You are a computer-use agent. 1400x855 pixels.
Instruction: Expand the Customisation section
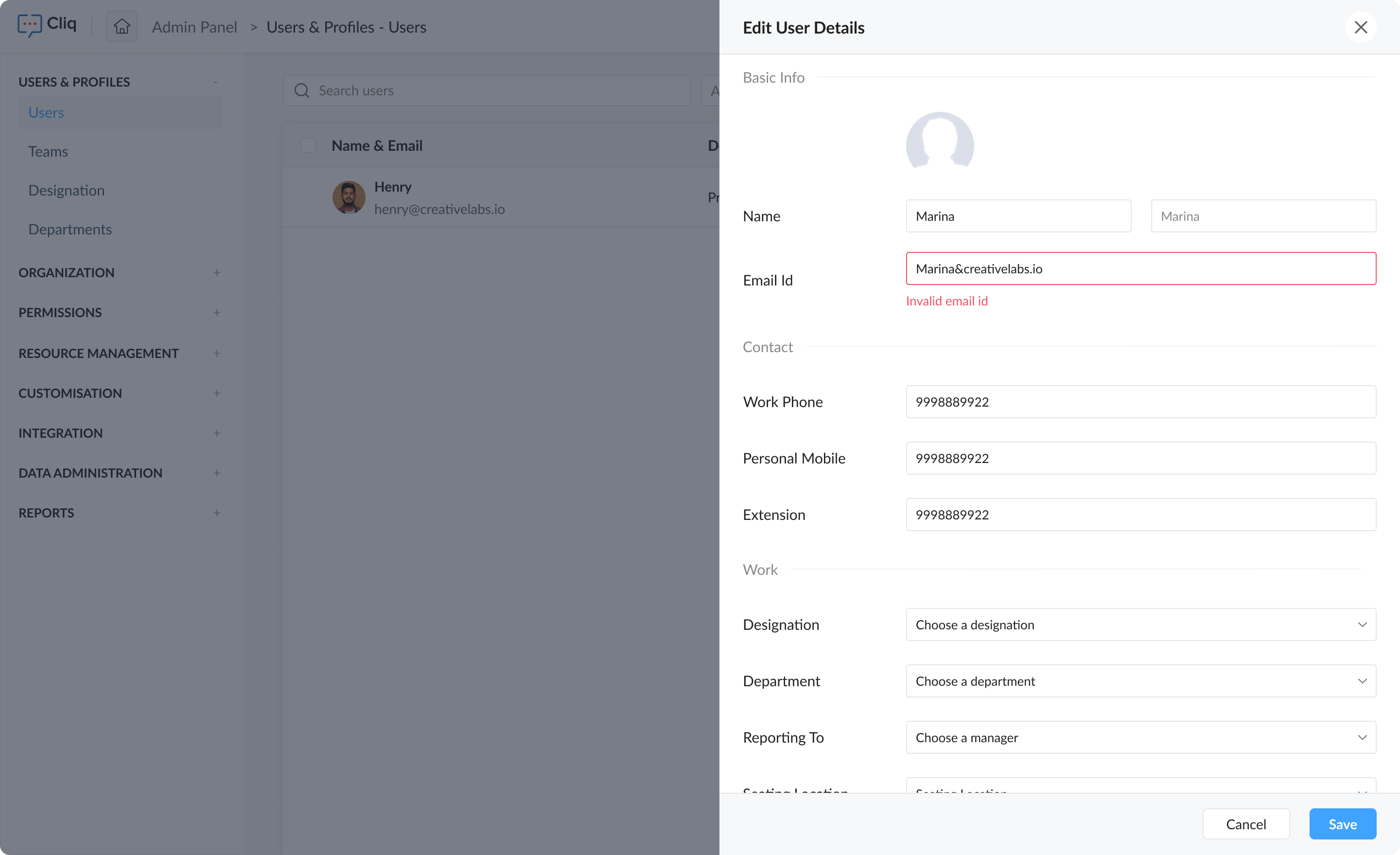pyautogui.click(x=216, y=393)
